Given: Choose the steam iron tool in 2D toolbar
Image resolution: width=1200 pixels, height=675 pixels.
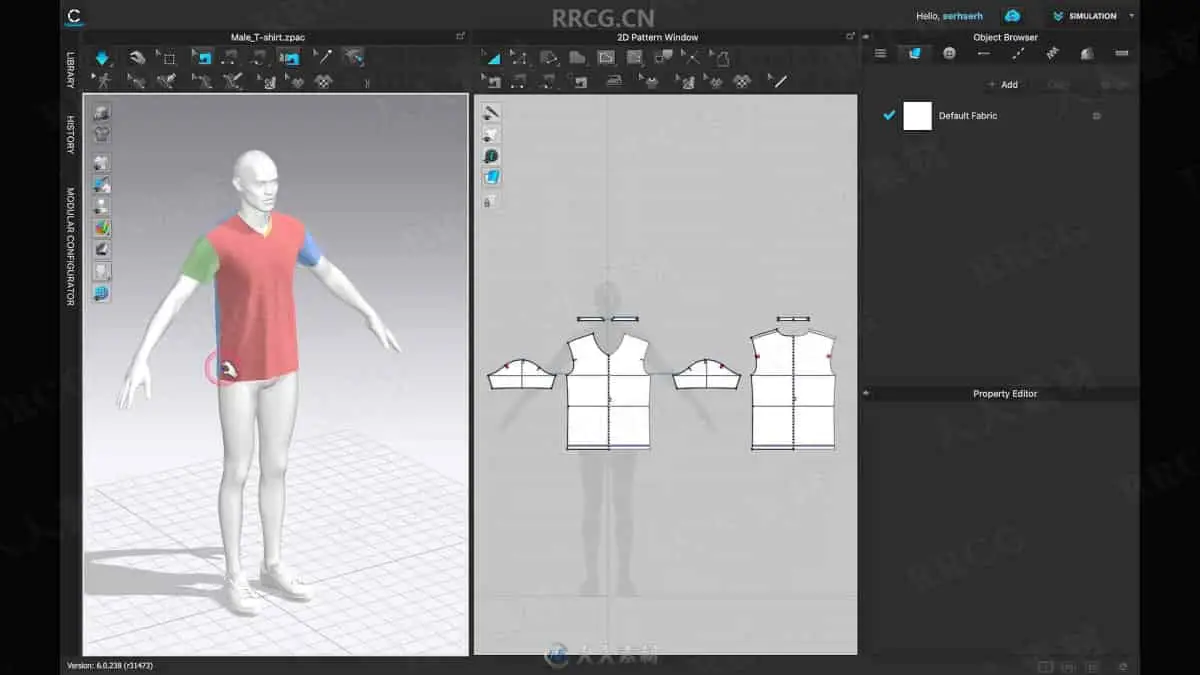Looking at the screenshot, I should pyautogui.click(x=613, y=81).
